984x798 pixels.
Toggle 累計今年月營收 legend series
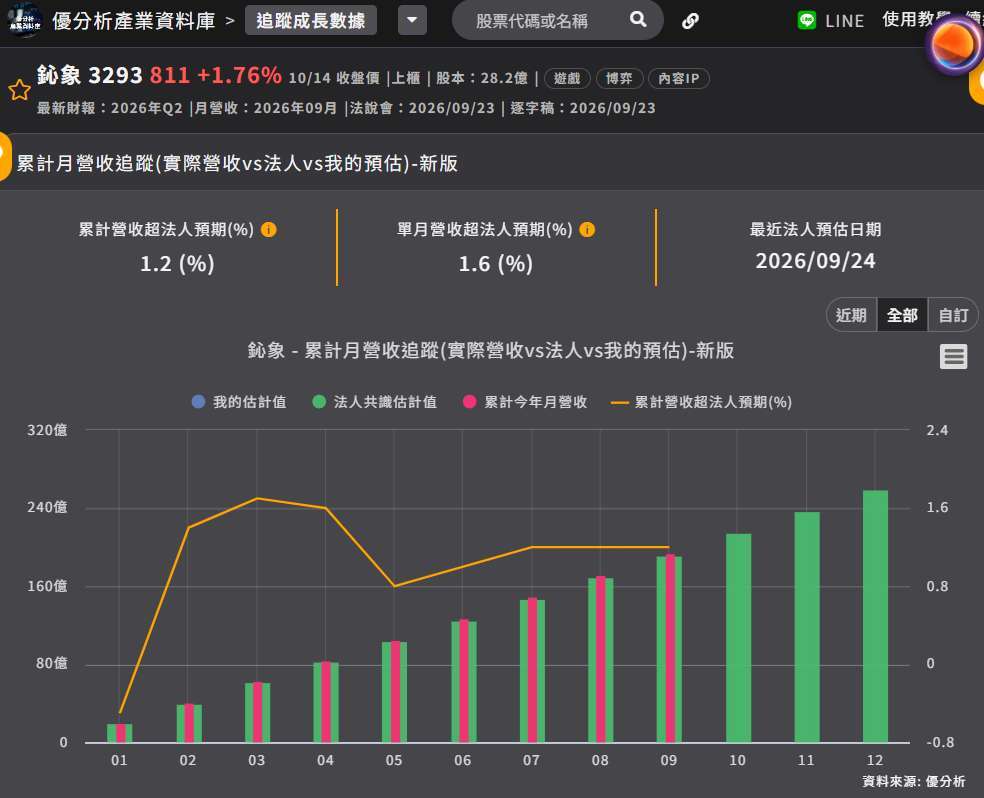point(525,402)
